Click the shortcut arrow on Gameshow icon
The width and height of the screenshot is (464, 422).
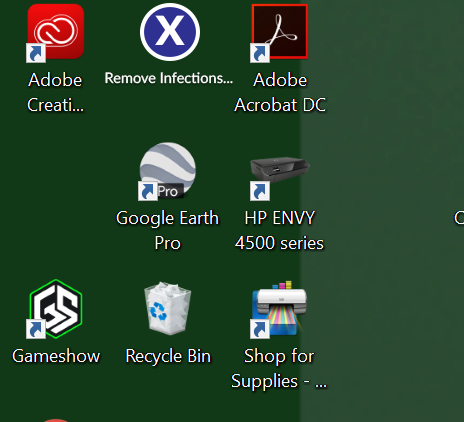(x=36, y=329)
